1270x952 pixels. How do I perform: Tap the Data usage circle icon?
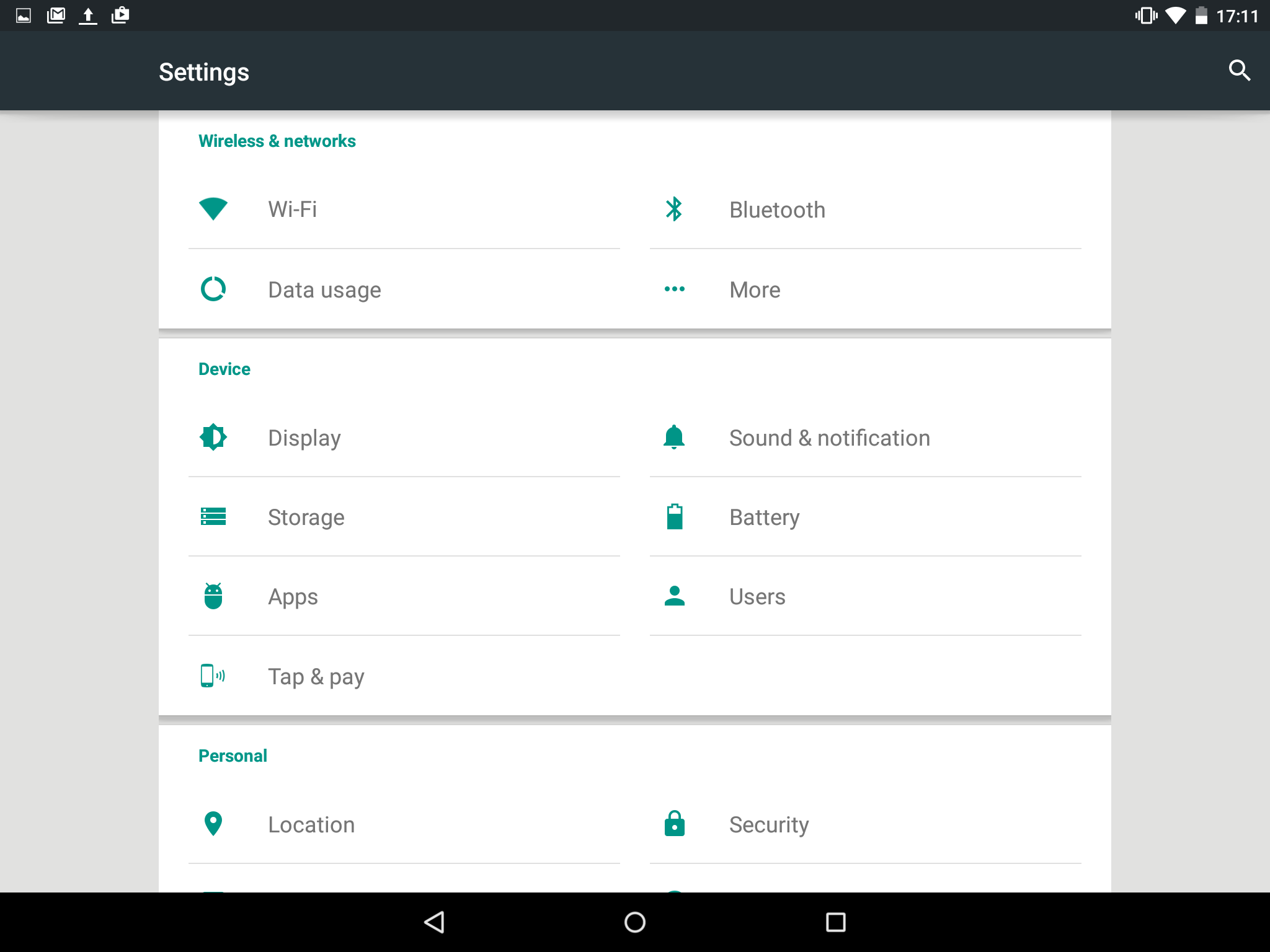point(213,289)
